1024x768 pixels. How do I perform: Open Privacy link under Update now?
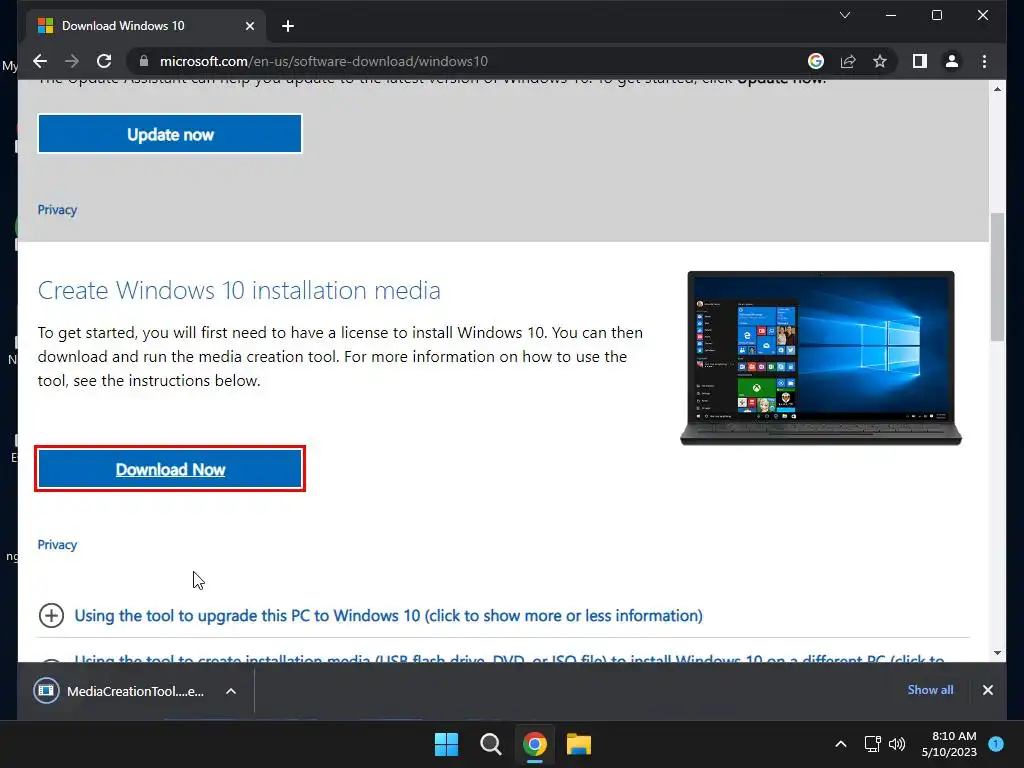(x=57, y=210)
